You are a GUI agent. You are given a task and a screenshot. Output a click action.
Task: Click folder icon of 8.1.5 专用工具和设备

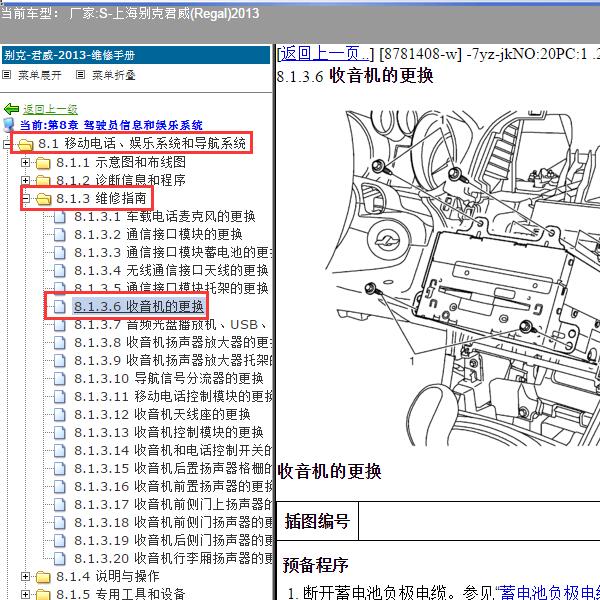(x=43, y=594)
